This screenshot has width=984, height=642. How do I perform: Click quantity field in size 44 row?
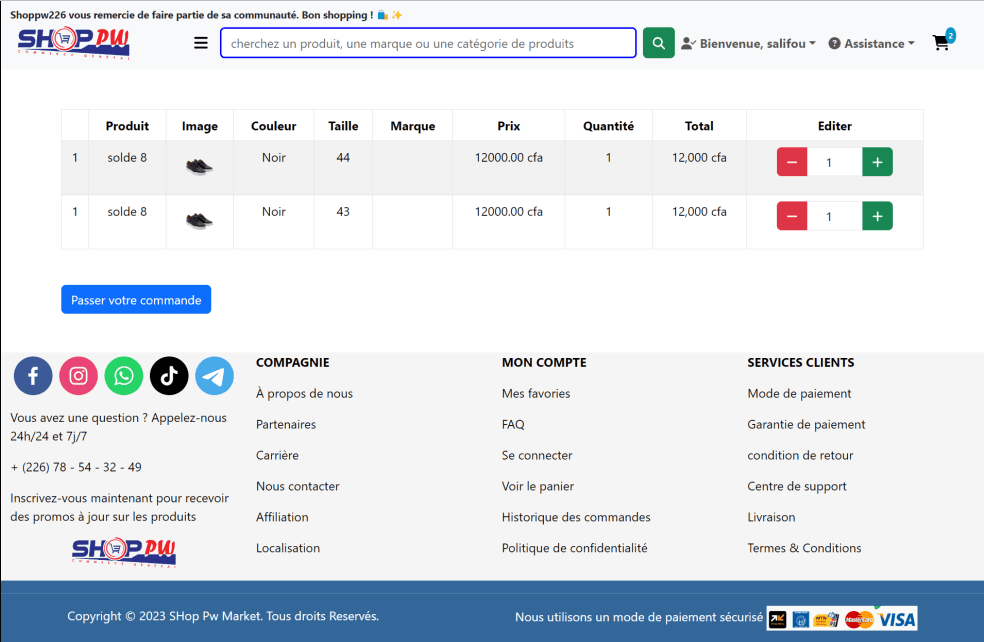(x=835, y=162)
